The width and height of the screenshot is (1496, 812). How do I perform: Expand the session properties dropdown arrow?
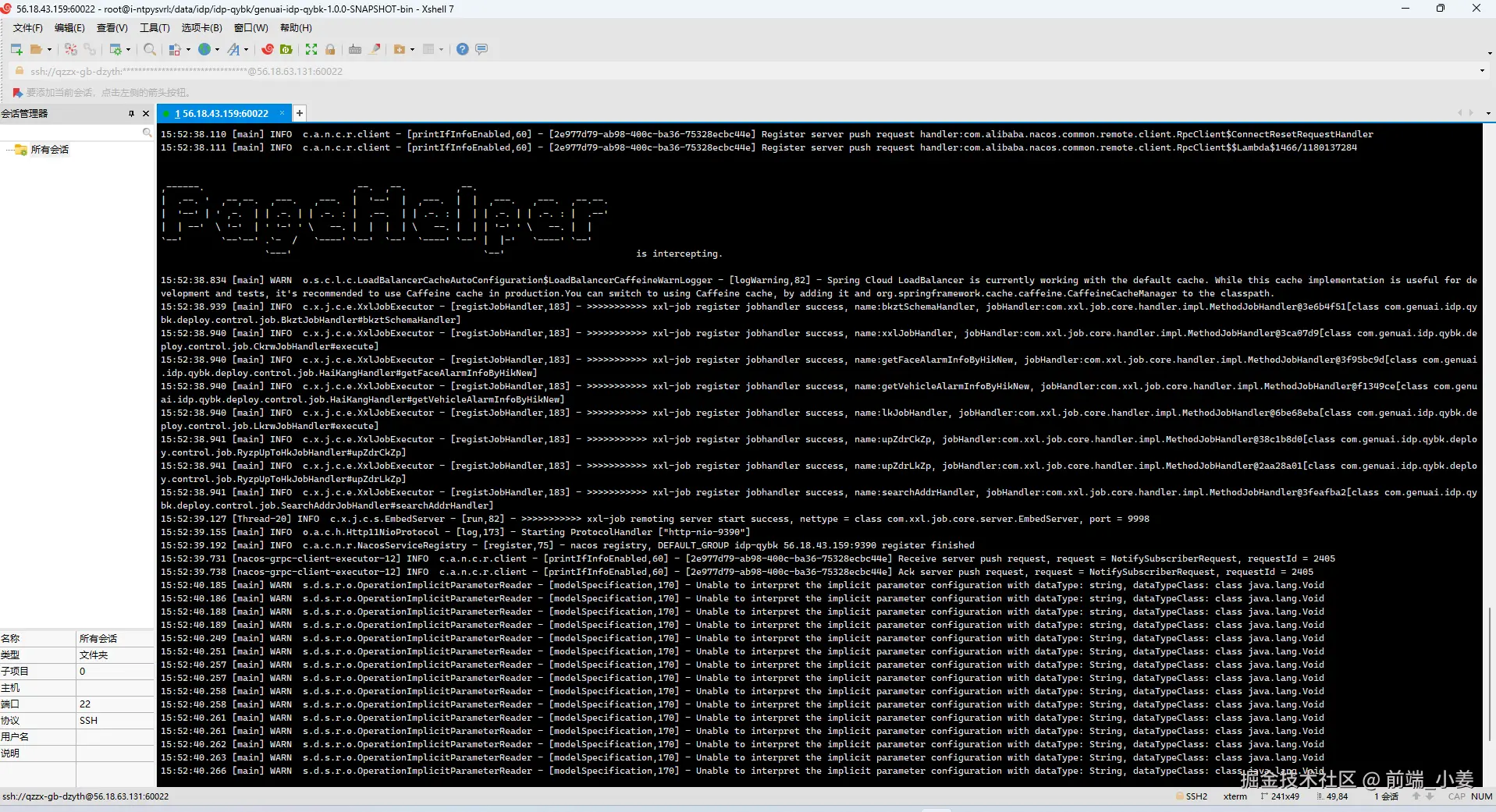(129, 50)
